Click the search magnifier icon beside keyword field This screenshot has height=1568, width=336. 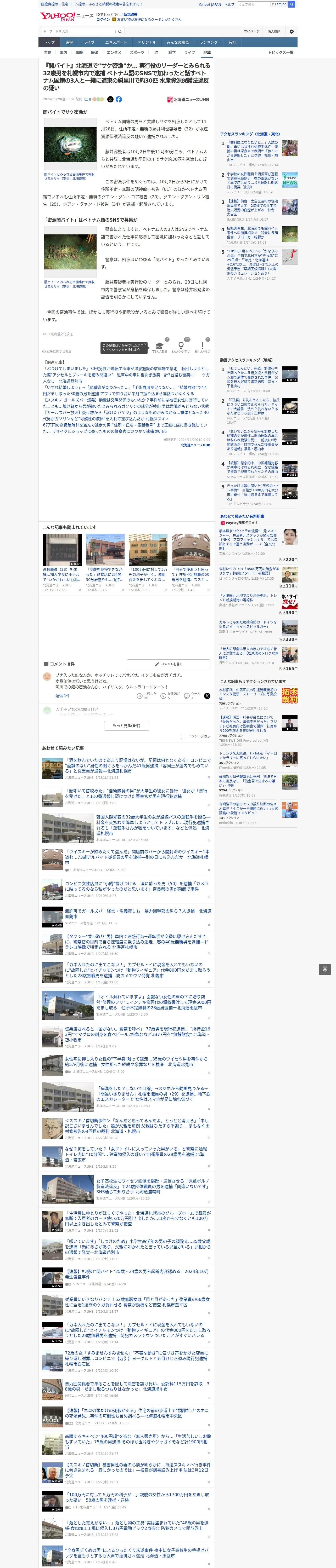tap(120, 32)
